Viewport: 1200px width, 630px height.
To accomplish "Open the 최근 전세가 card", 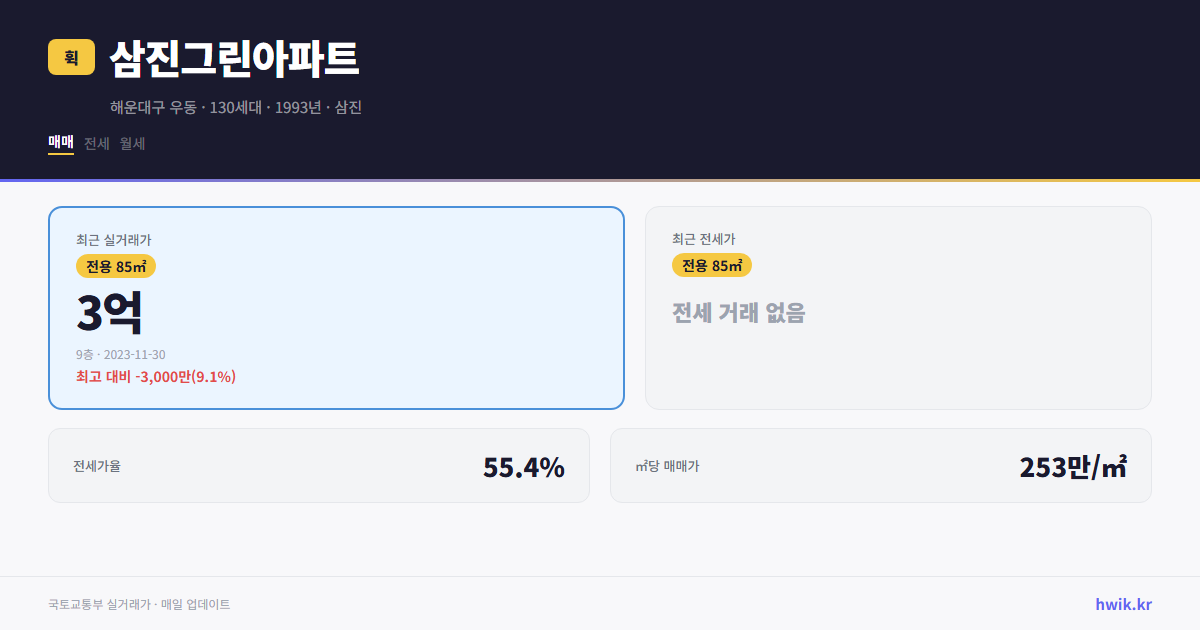I will [898, 307].
